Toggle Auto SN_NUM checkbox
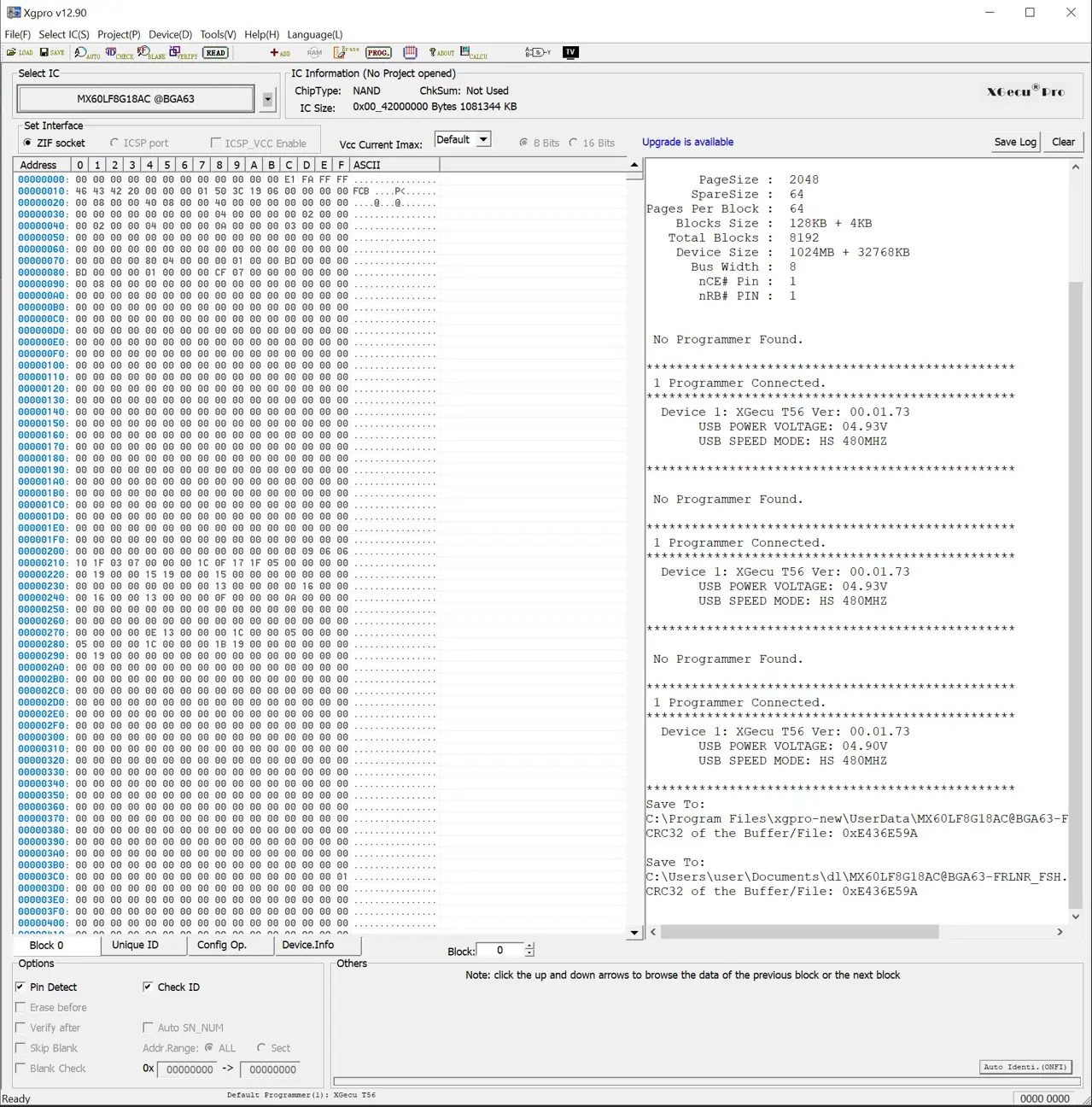The image size is (1092, 1107). [184, 1028]
